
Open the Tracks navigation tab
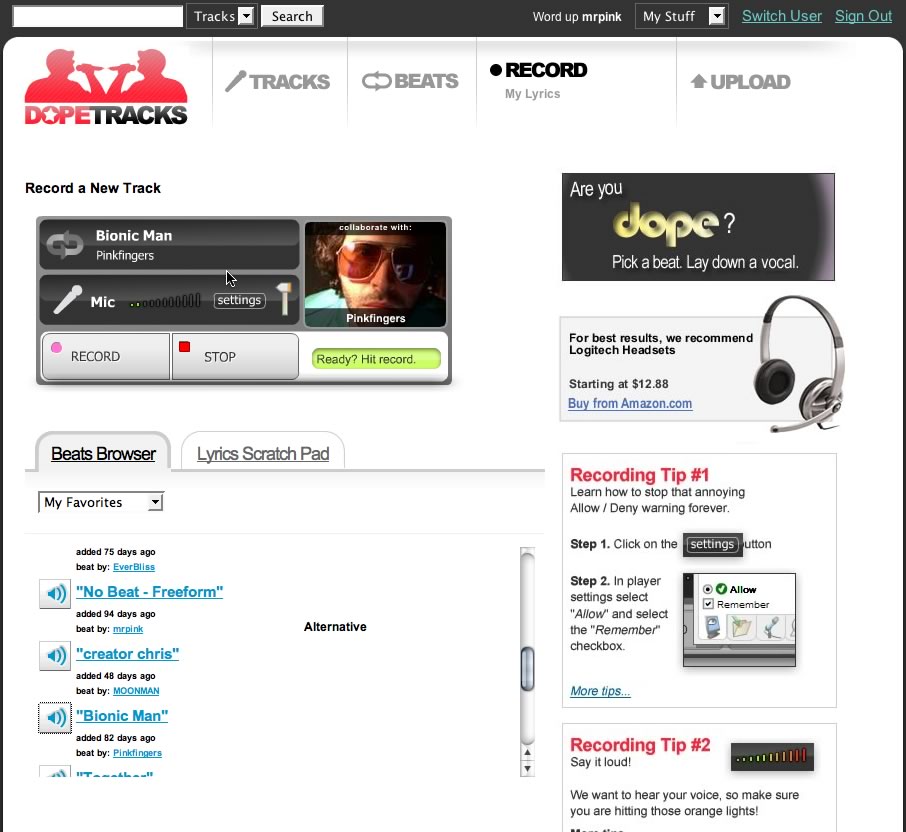tap(279, 81)
